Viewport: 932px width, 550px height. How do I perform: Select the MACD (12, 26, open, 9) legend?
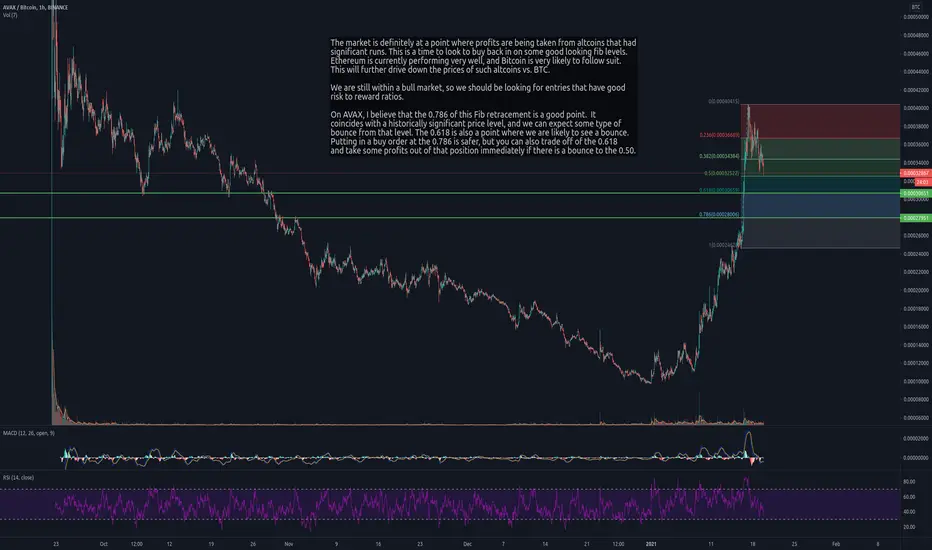(x=29, y=433)
